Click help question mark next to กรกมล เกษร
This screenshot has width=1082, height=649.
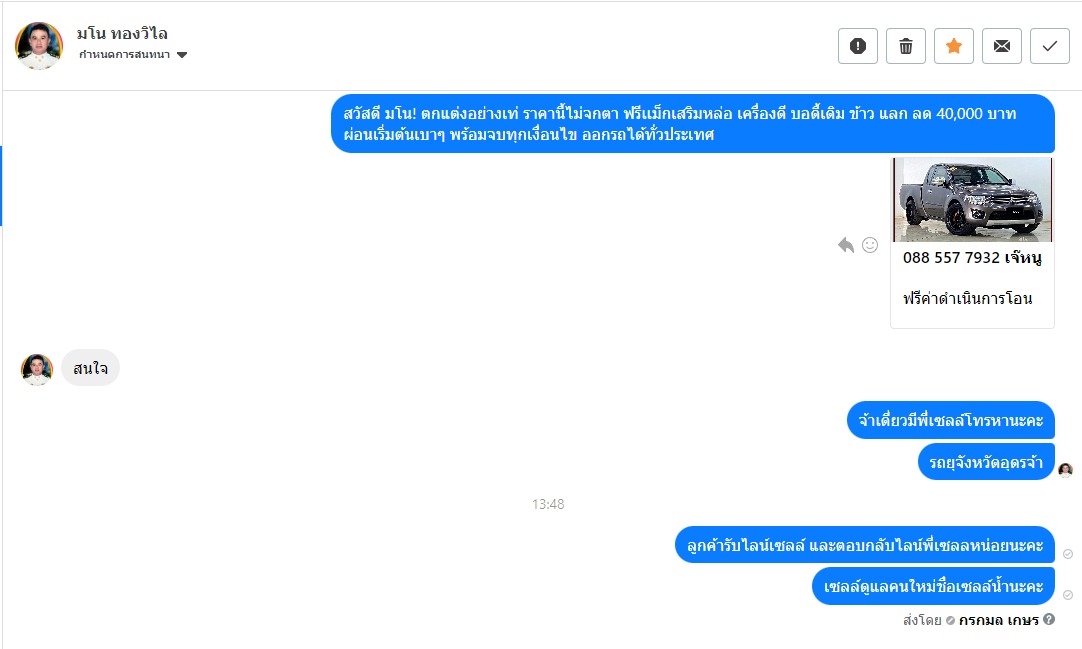pos(1049,619)
